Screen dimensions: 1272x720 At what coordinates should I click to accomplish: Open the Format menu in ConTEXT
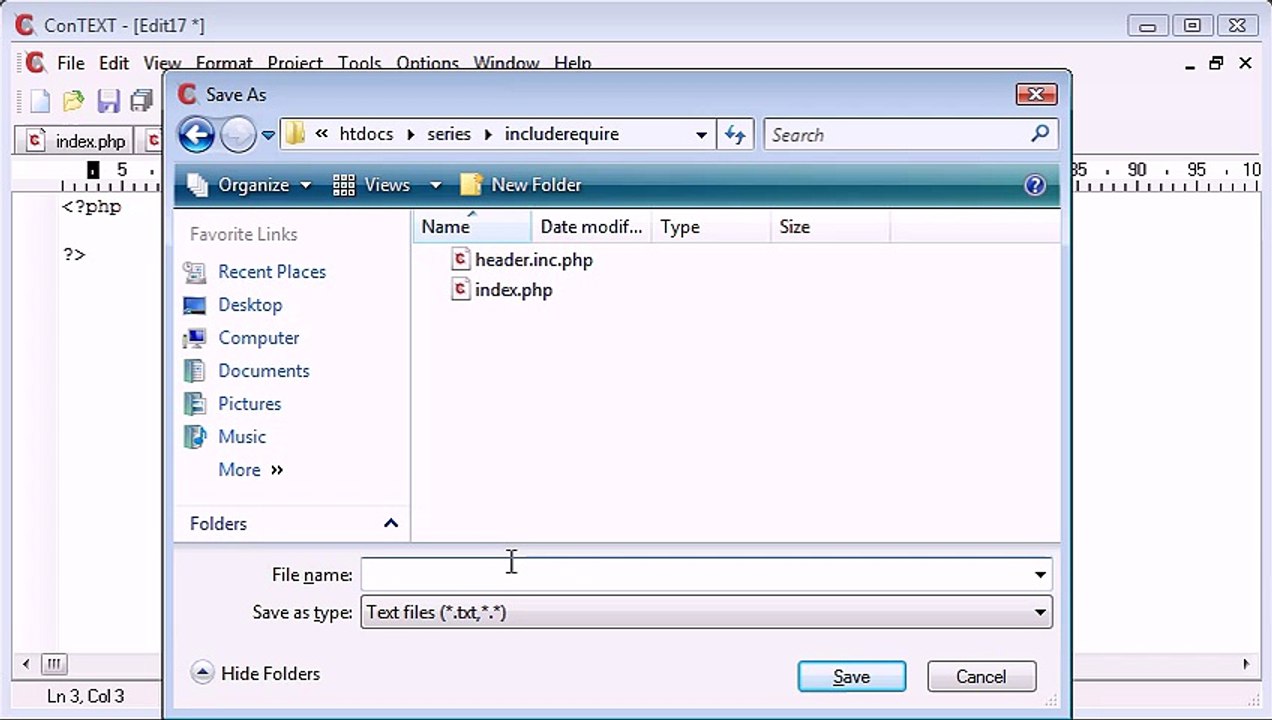224,63
